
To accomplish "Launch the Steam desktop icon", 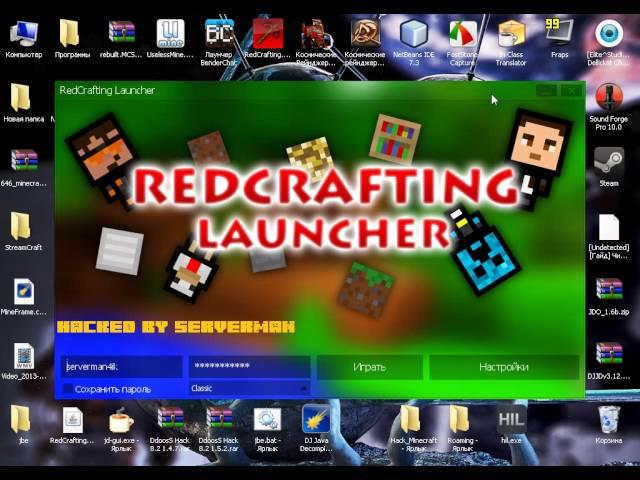I will (x=609, y=162).
